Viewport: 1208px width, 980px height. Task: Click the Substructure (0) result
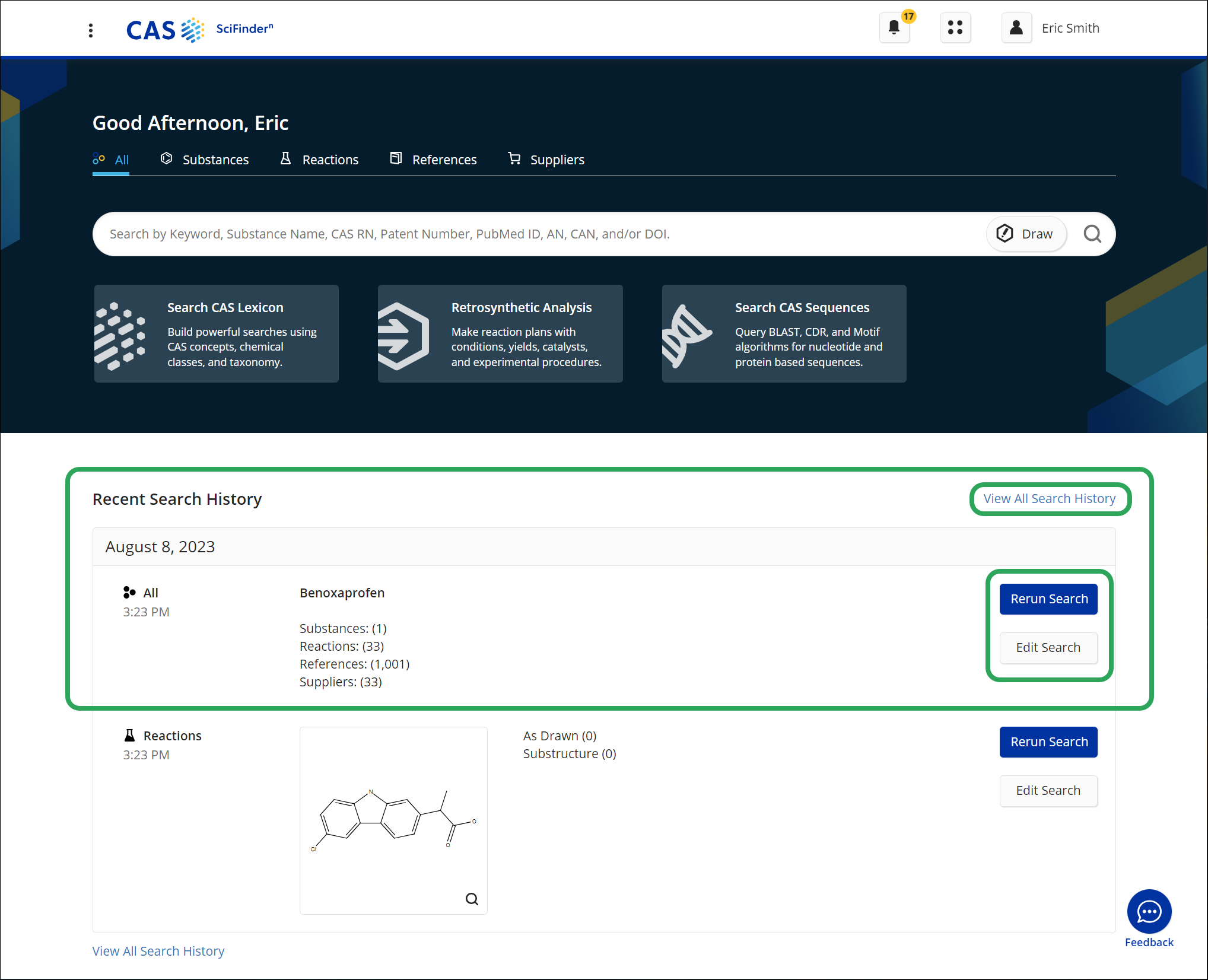tap(570, 754)
